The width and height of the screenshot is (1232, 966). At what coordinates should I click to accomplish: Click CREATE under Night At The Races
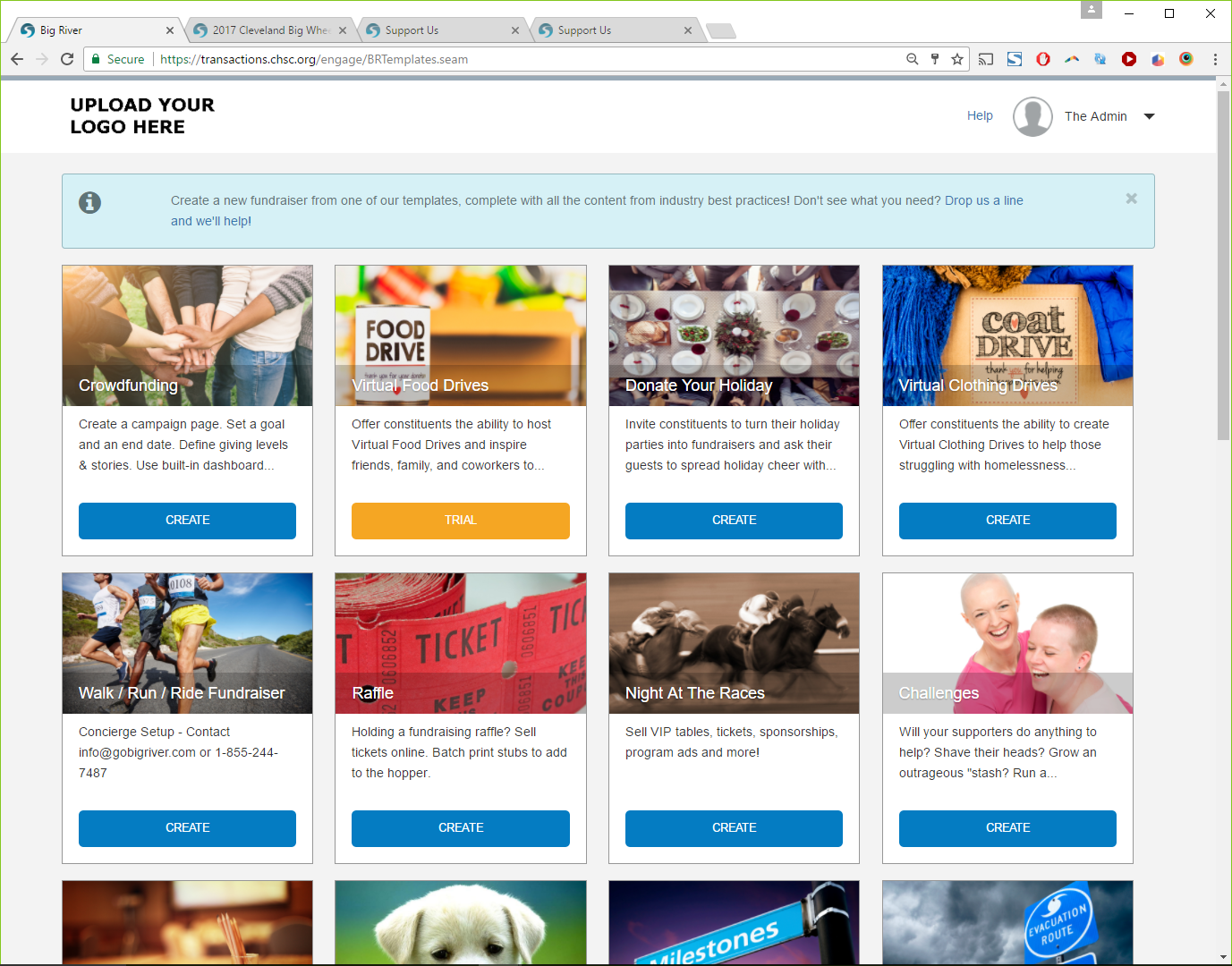tap(734, 828)
